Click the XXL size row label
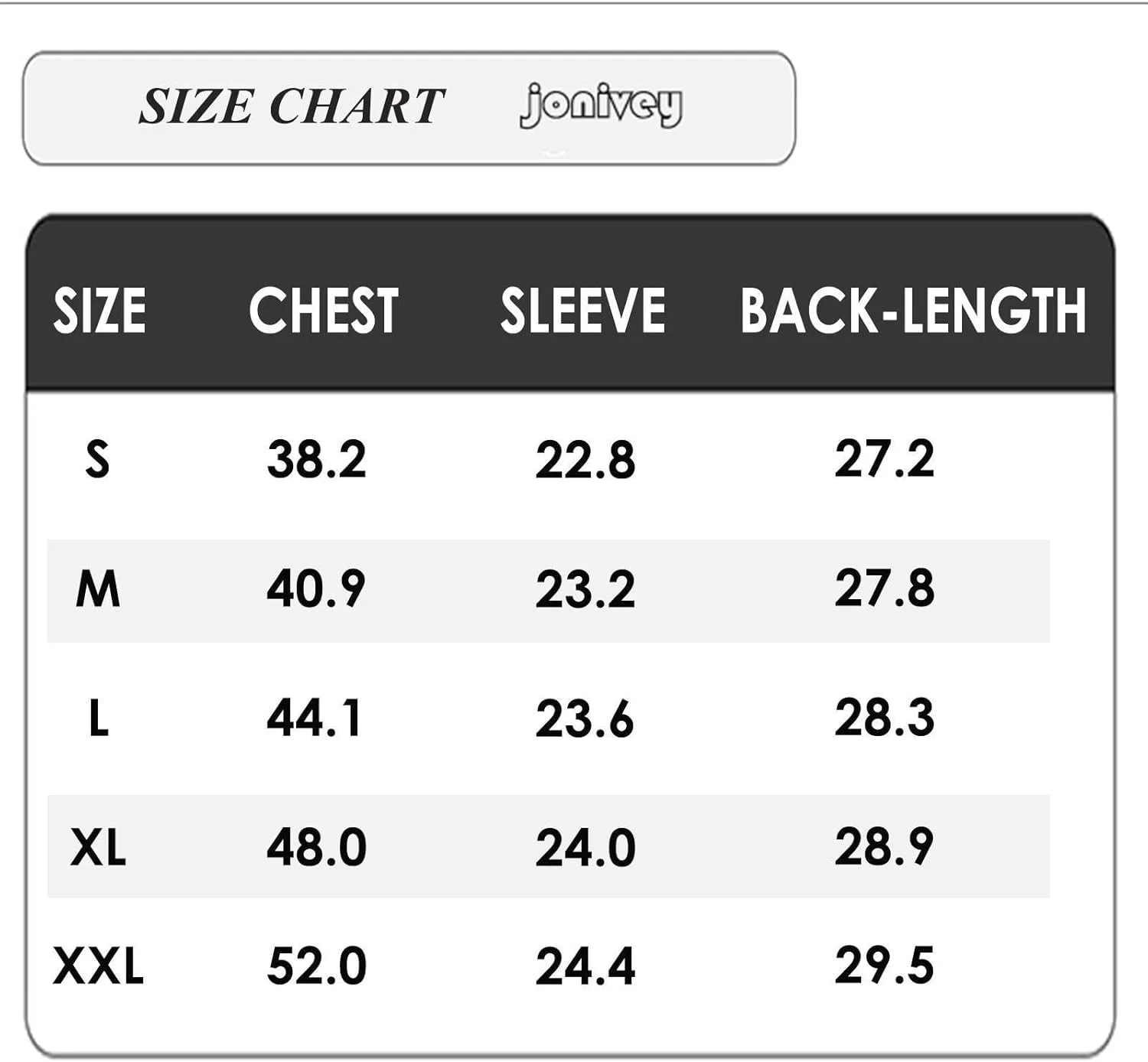This screenshot has width=1148, height=1062. click(x=98, y=966)
